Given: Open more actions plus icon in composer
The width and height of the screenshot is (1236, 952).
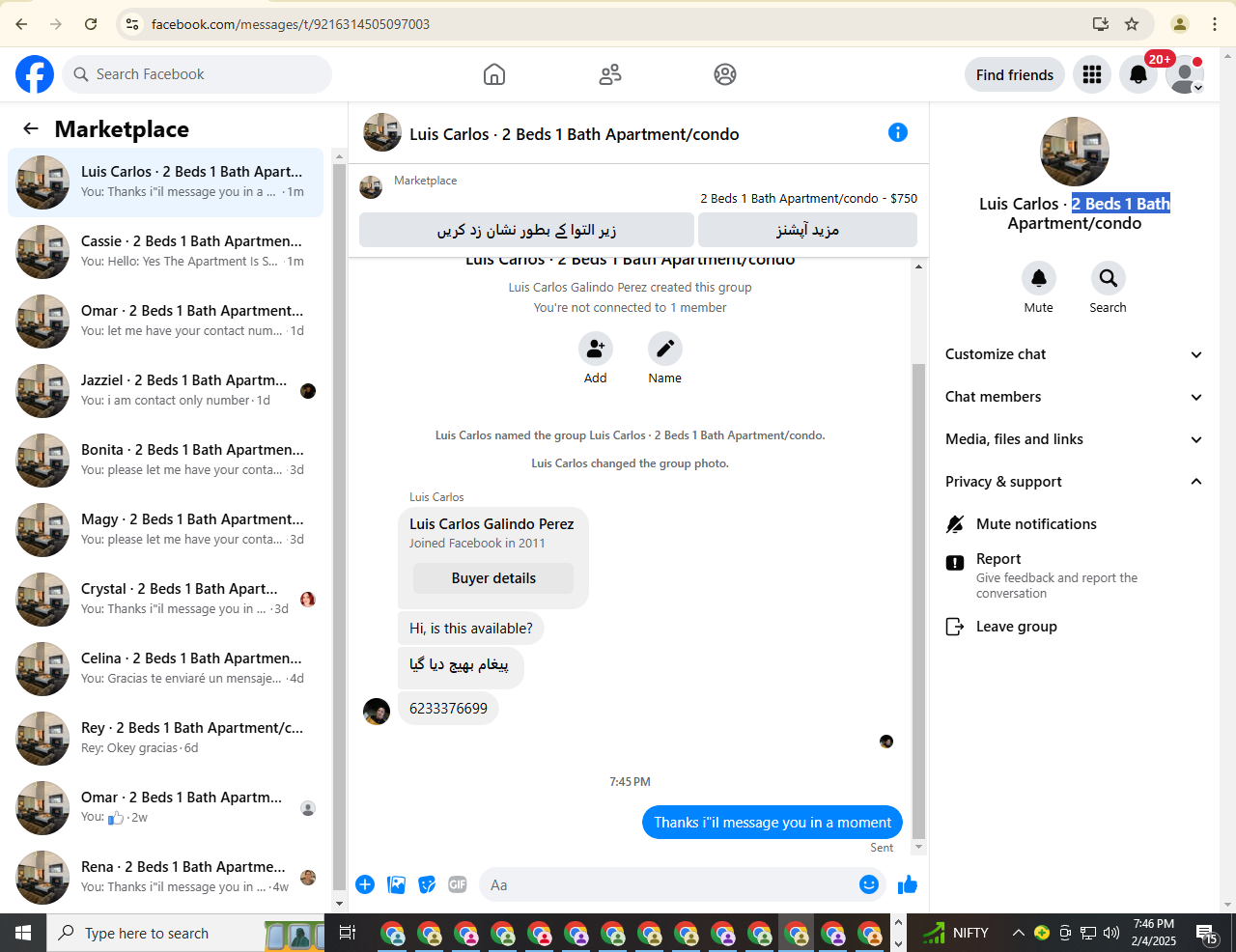Looking at the screenshot, I should [x=365, y=884].
